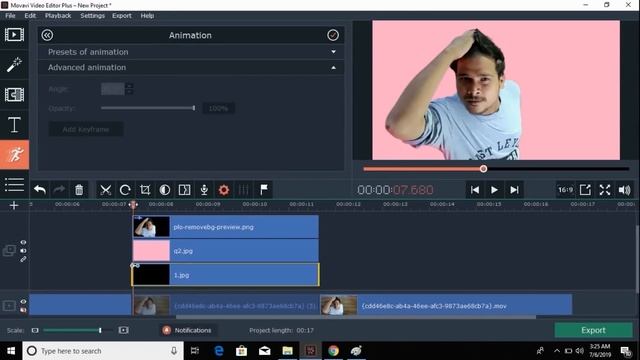Open the Transition wizard icon
Screen dimensions: 640x360
point(184,190)
